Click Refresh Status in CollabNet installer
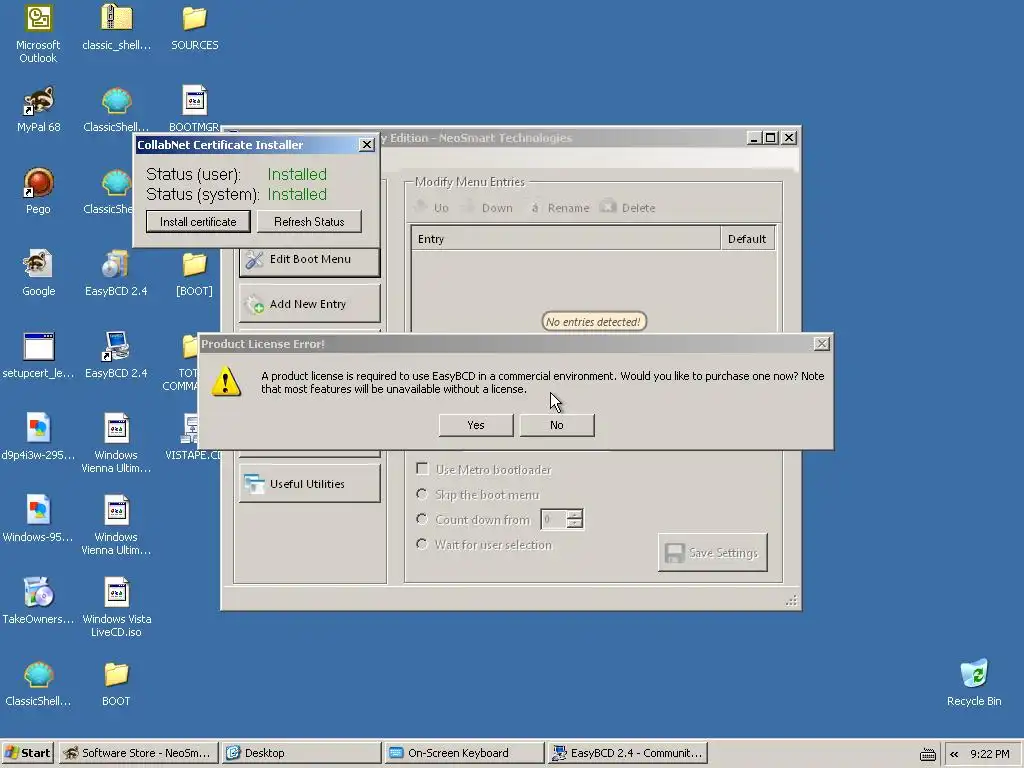This screenshot has height=768, width=1024. point(309,221)
